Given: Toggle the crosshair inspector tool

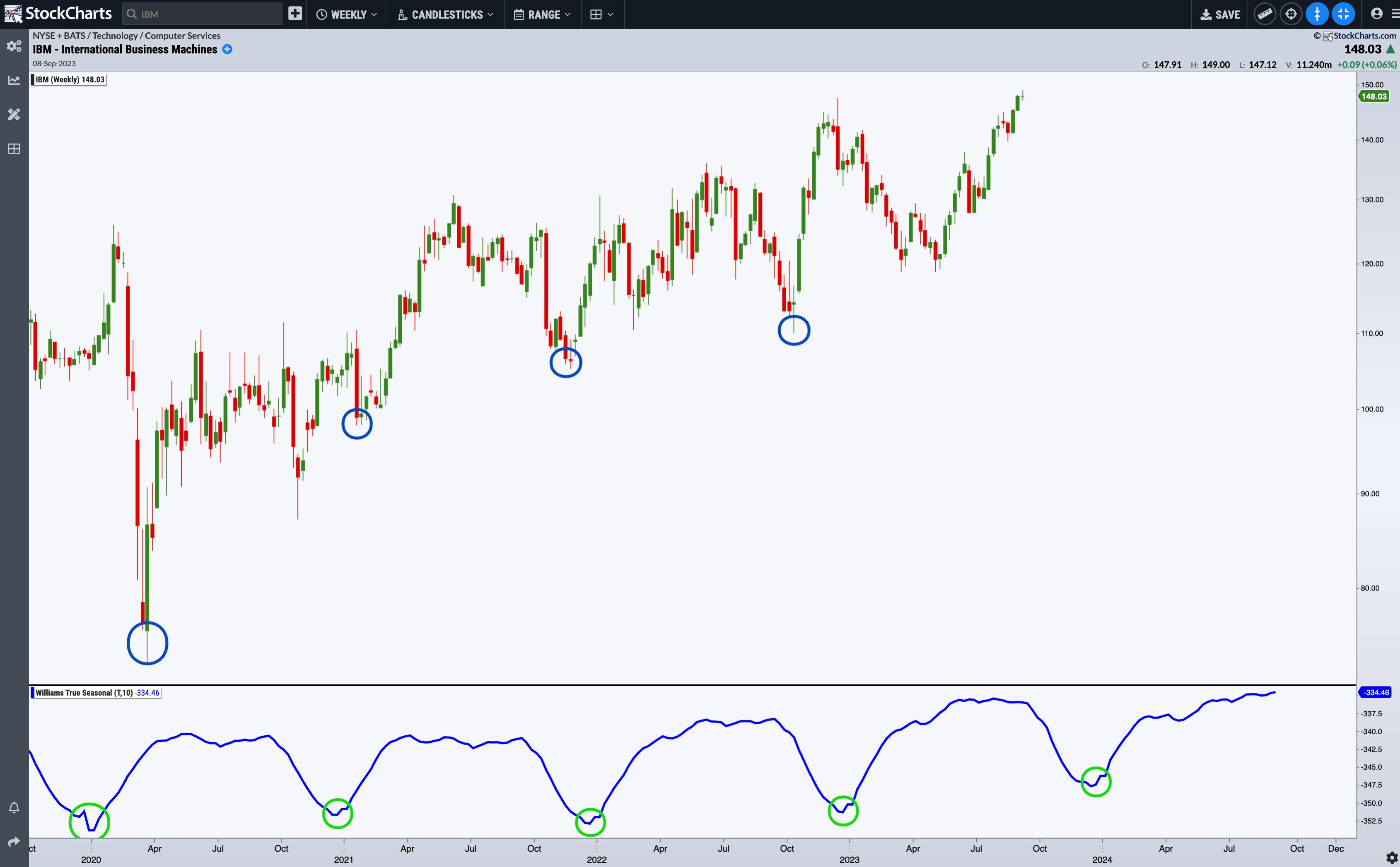Looking at the screenshot, I should [1291, 14].
